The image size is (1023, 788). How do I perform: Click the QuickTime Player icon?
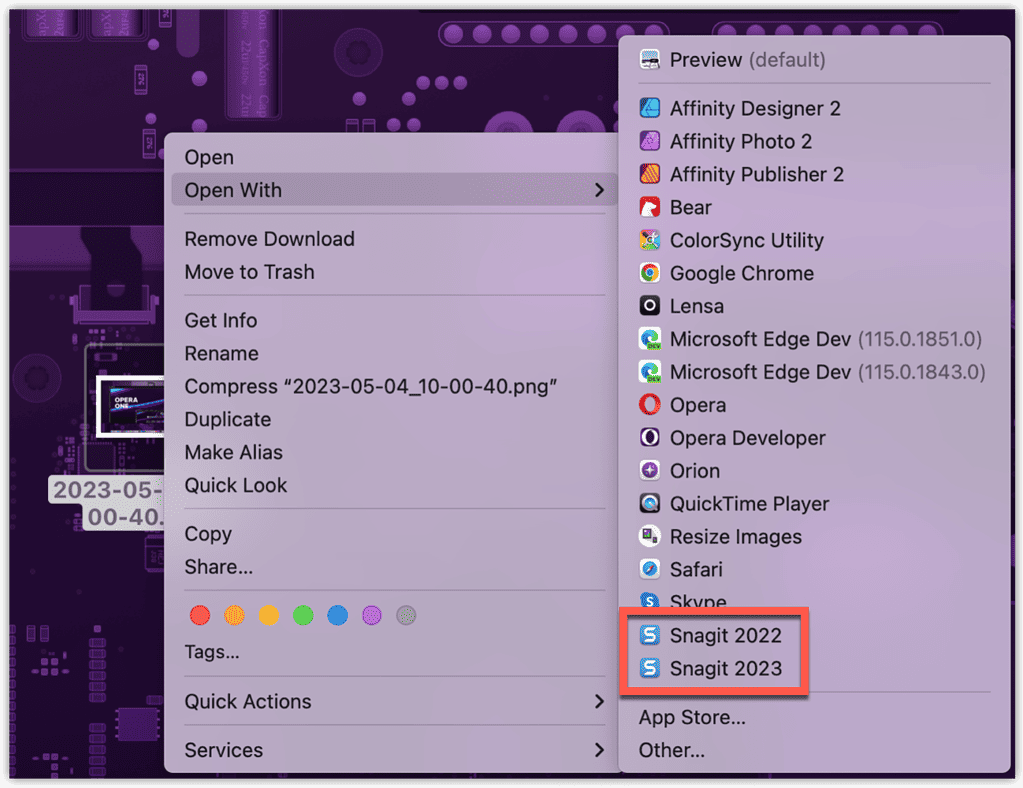[x=650, y=503]
